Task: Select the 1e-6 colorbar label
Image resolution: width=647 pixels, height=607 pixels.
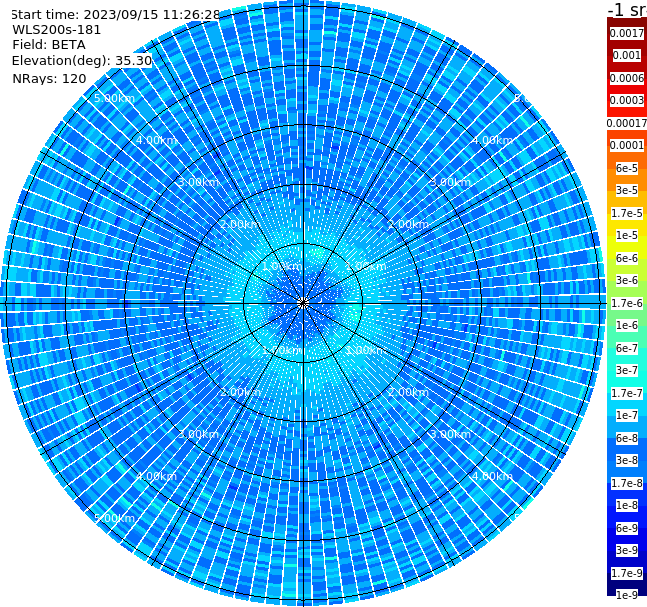Action: coord(627,325)
